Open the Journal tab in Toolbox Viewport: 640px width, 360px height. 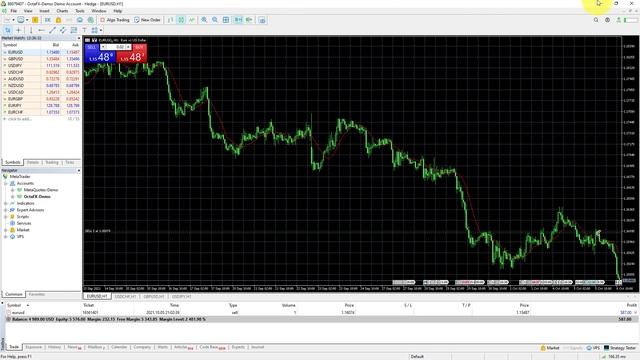point(258,347)
